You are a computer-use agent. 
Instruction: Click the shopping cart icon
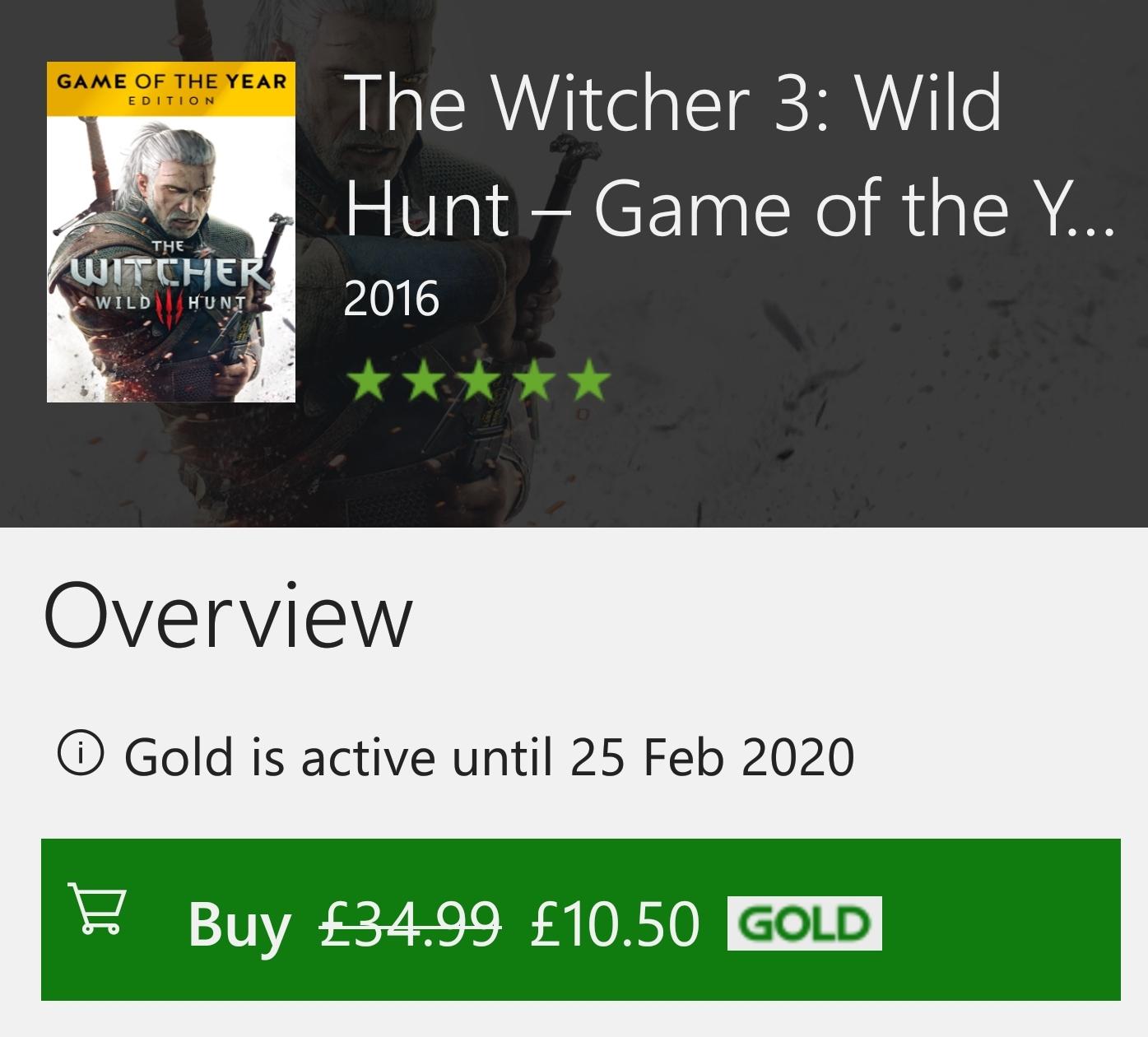click(98, 909)
